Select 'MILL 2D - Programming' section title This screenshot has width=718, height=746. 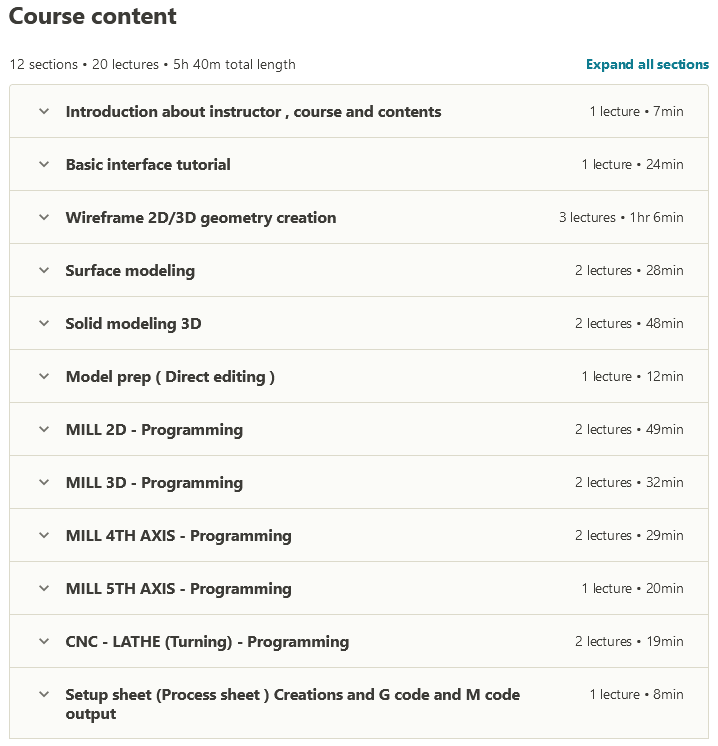tap(154, 429)
